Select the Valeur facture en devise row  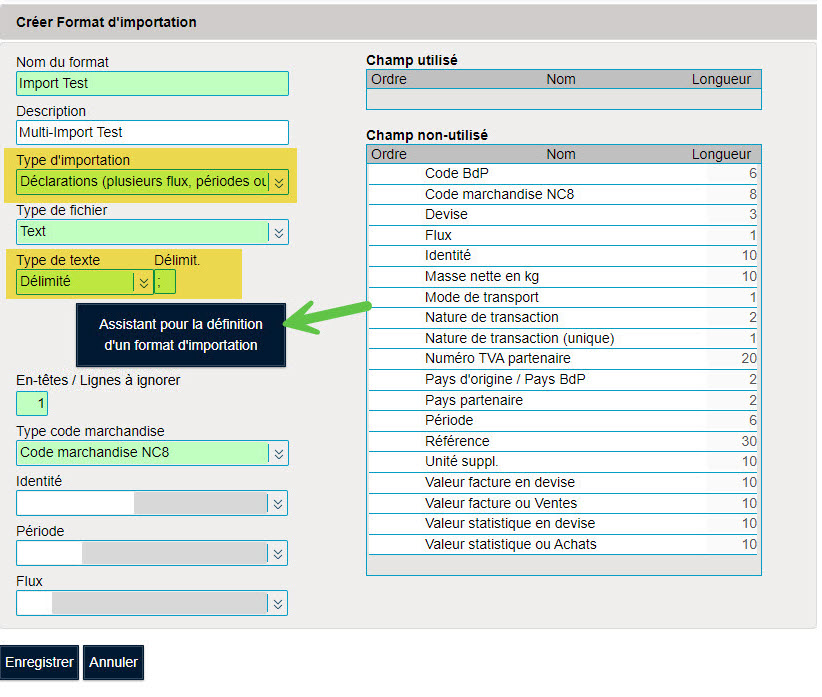point(564,483)
